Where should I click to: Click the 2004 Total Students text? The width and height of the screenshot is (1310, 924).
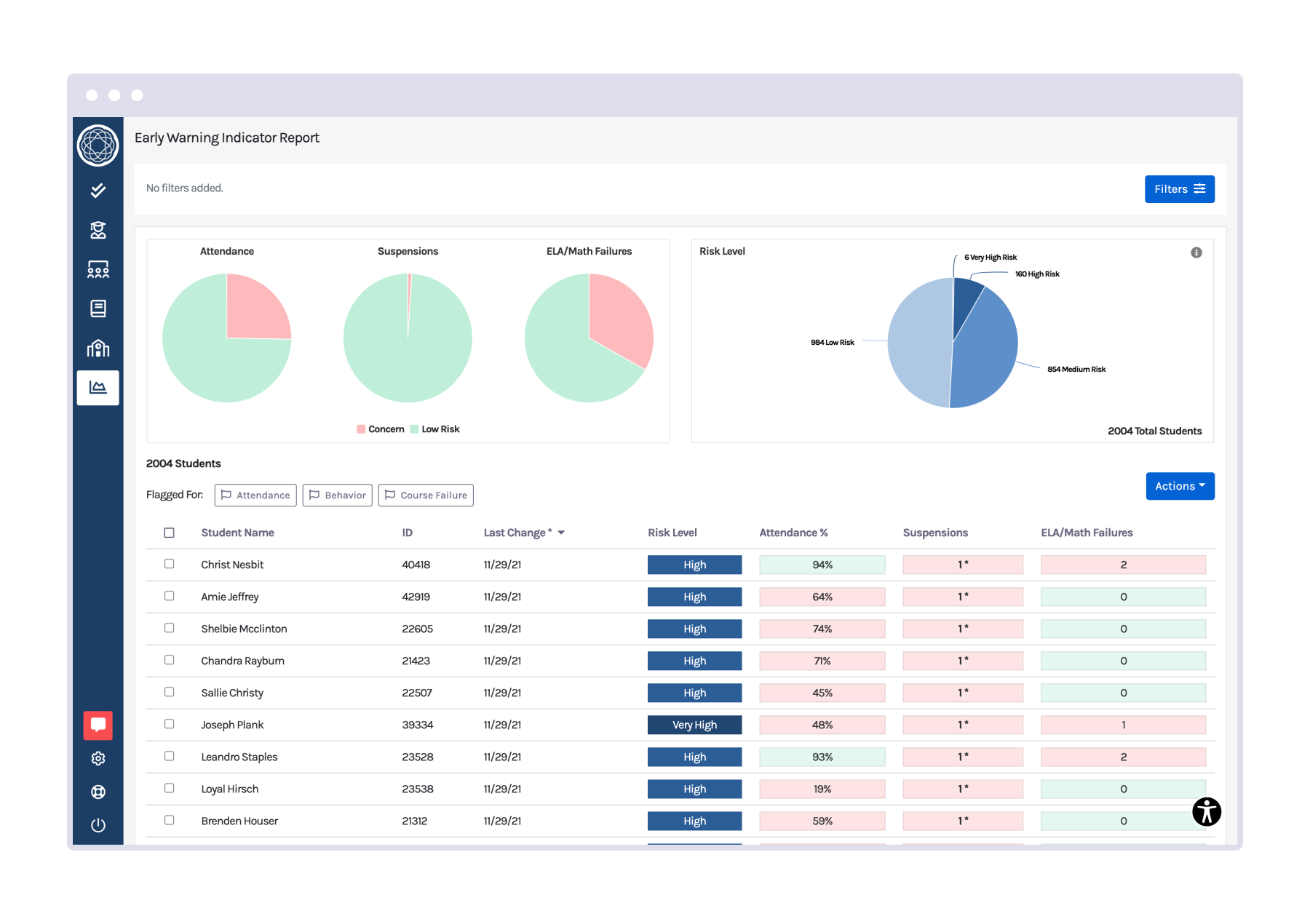point(1154,431)
